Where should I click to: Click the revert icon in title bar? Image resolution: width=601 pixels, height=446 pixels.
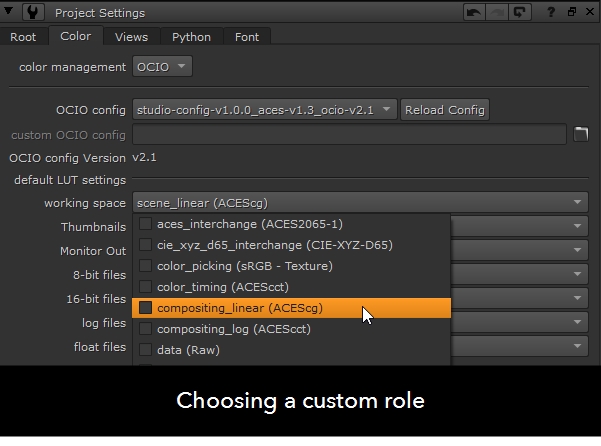point(519,13)
